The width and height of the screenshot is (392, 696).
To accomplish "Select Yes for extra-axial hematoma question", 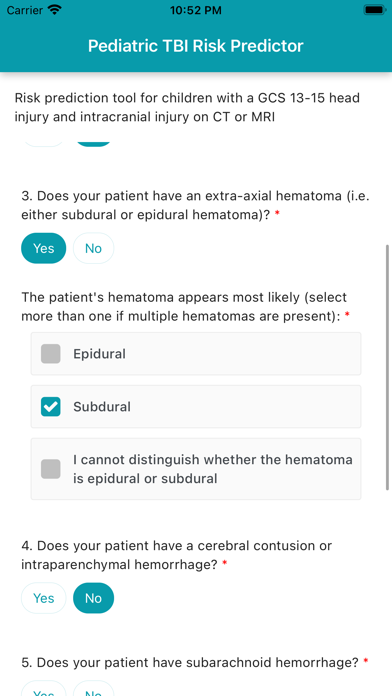I will pyautogui.click(x=44, y=248).
